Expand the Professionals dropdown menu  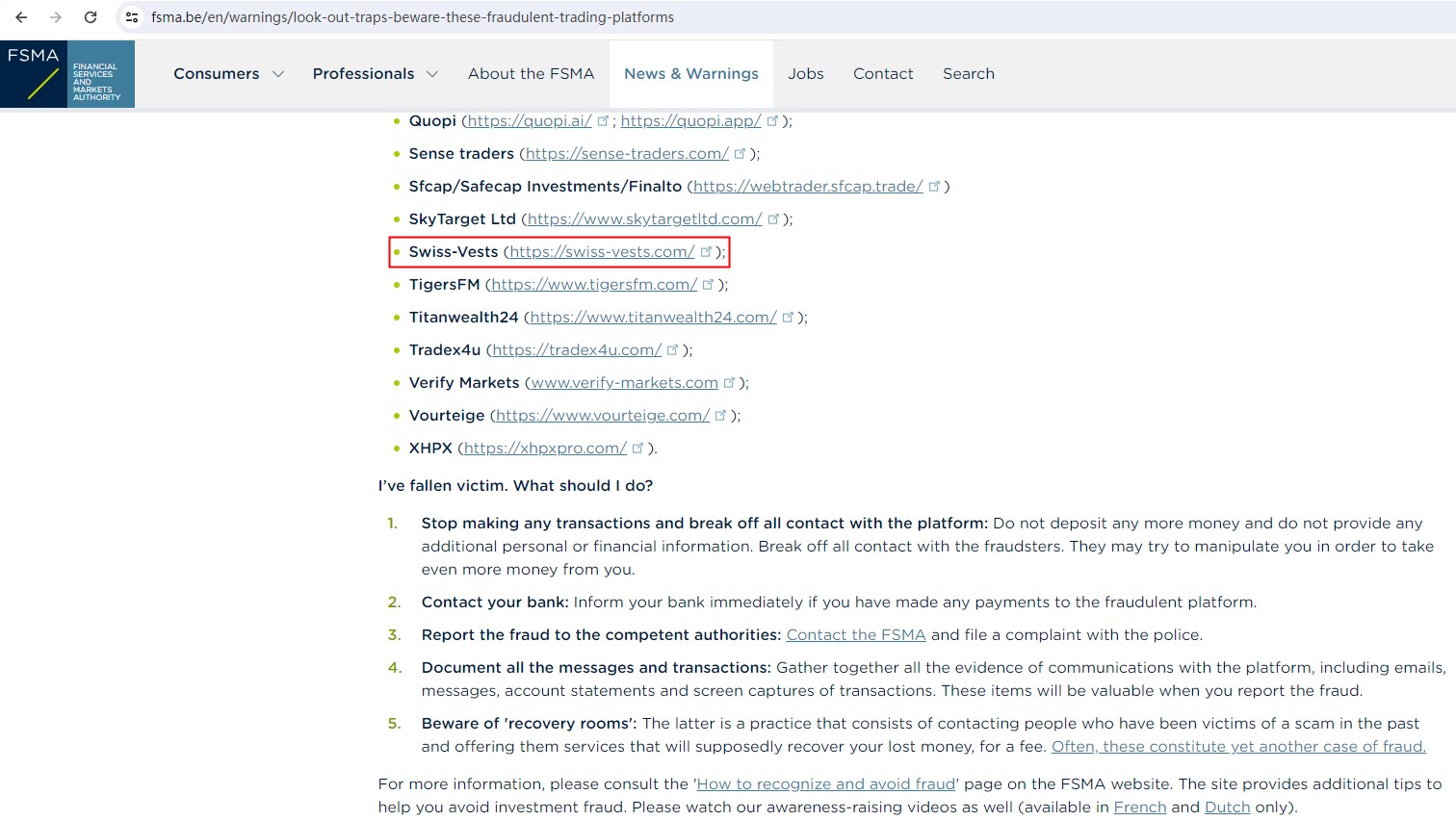tap(375, 74)
